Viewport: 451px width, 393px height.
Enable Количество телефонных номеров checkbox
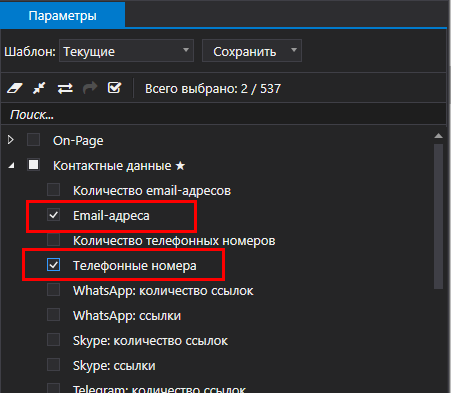[x=53, y=240]
